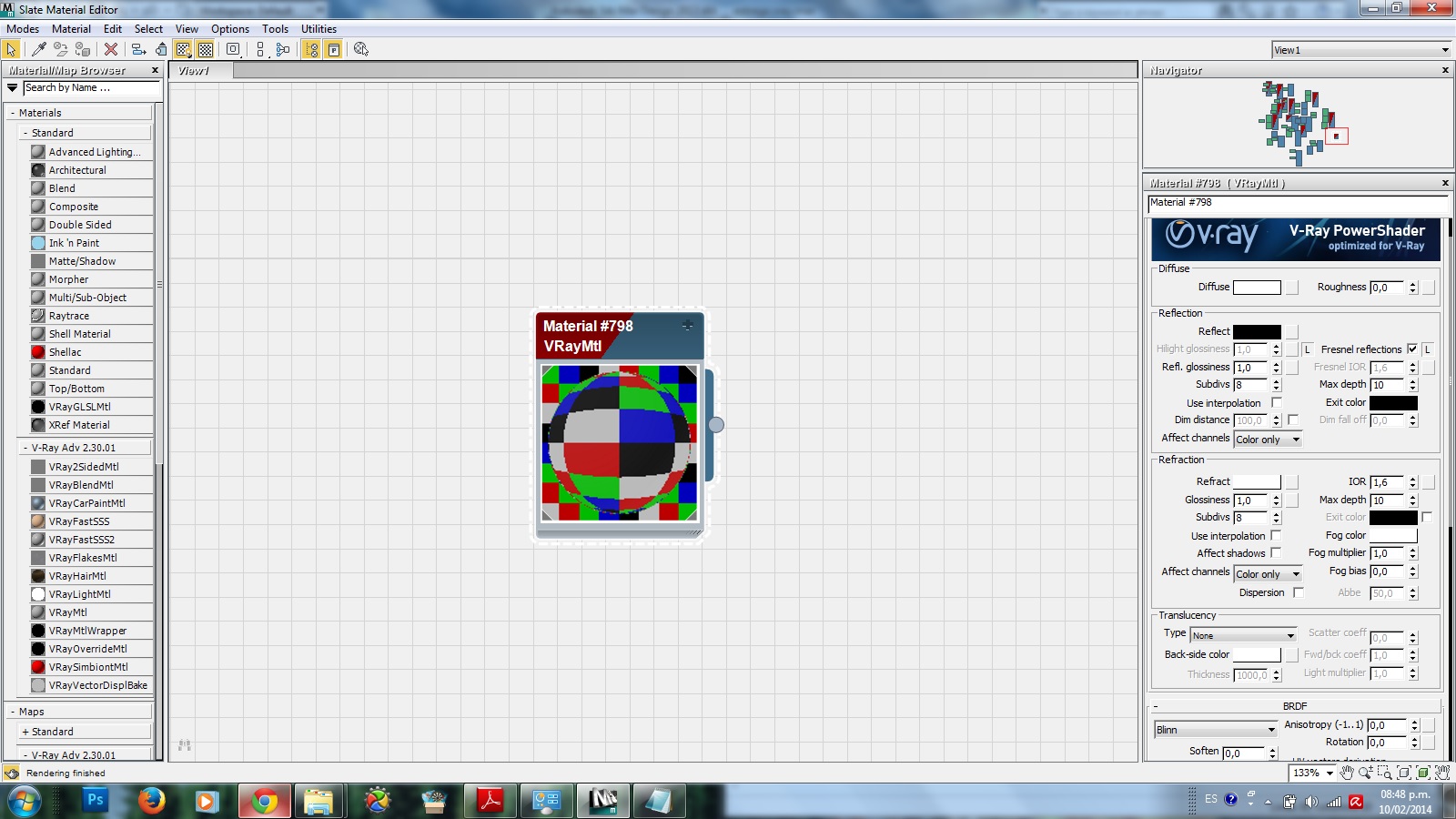
Task: Click Hide Unused Nodeslots icon
Action: pos(161,49)
